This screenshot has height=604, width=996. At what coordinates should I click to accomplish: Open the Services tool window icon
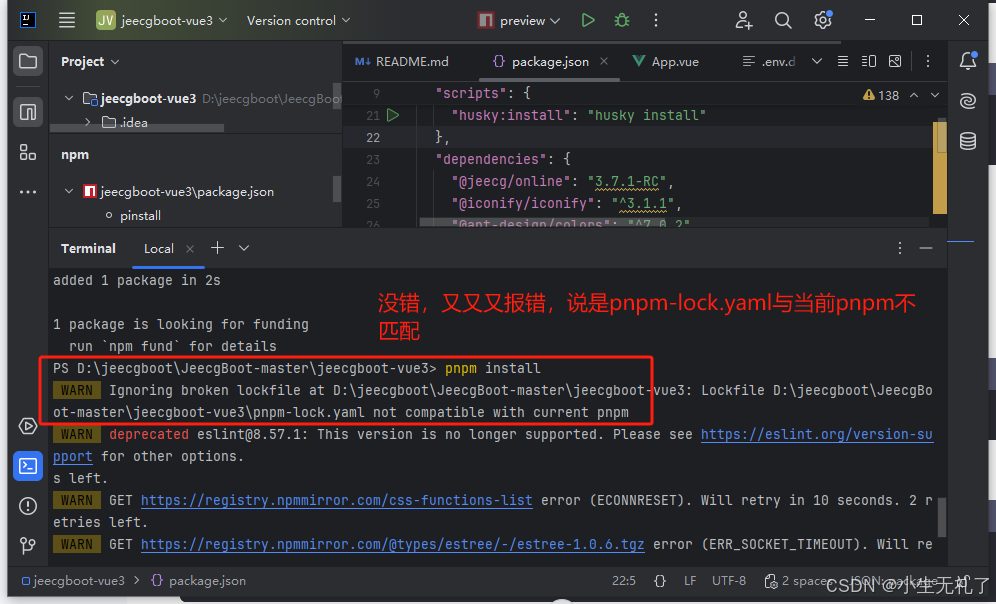[28, 426]
